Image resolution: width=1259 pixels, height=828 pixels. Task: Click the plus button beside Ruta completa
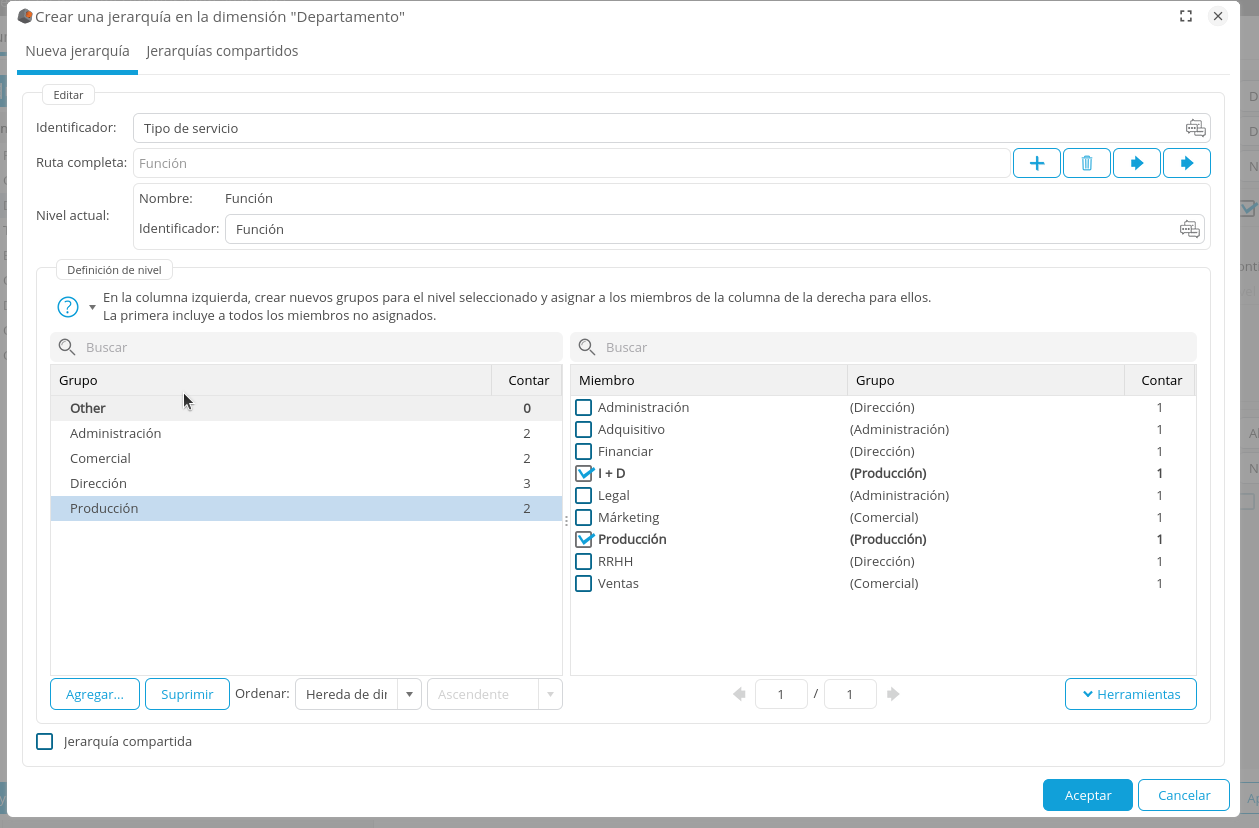tap(1037, 163)
